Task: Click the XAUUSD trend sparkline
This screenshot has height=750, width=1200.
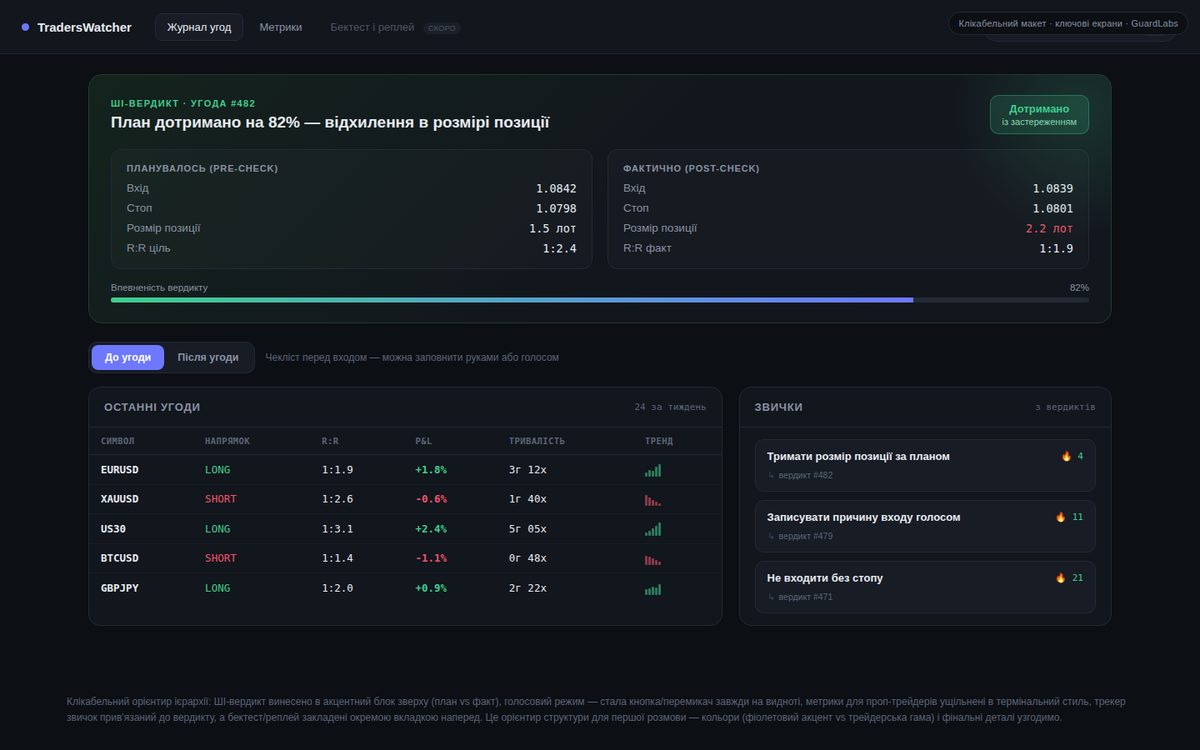Action: (x=653, y=499)
